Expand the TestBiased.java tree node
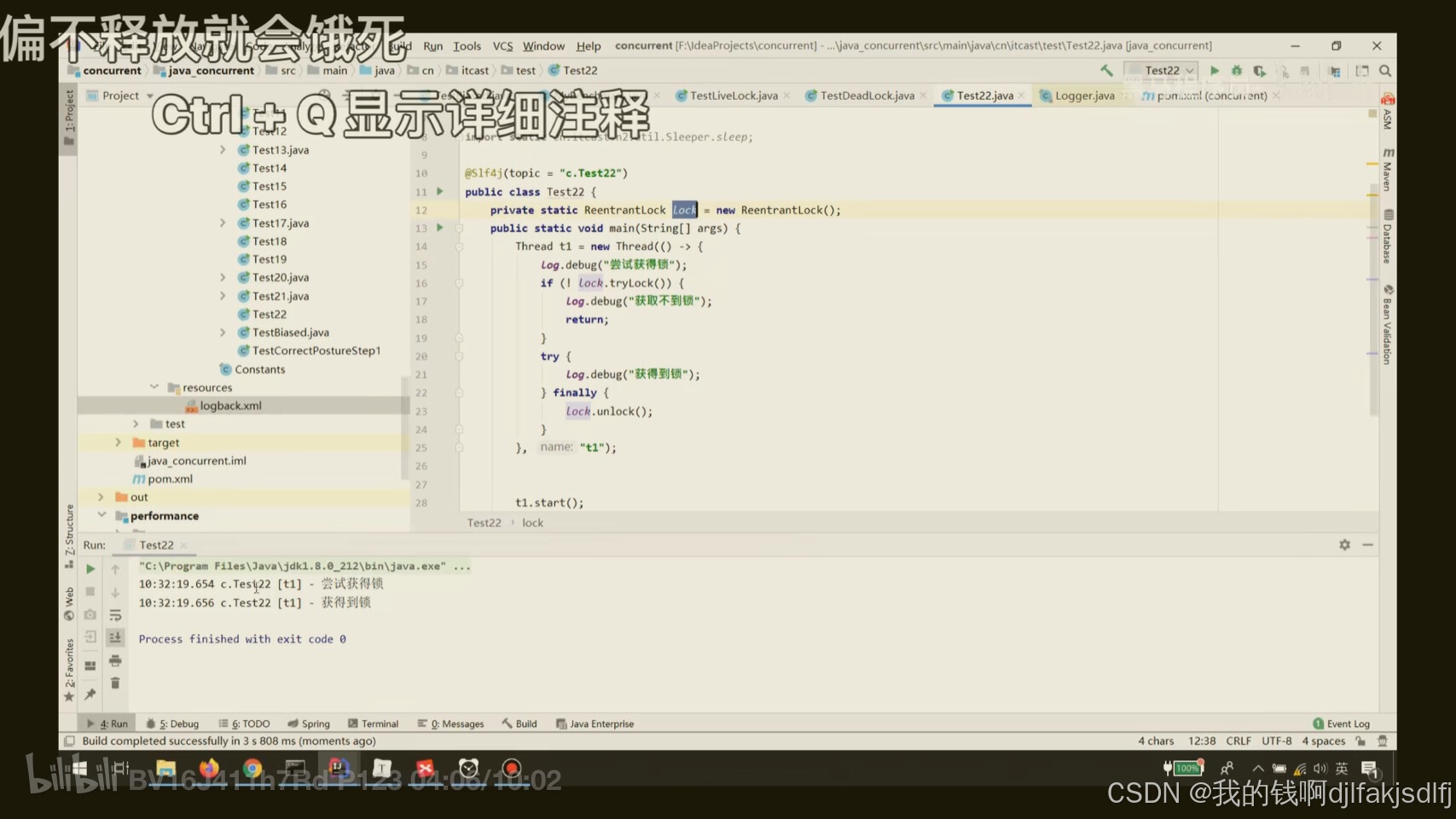This screenshot has width=1456, height=819. [223, 332]
